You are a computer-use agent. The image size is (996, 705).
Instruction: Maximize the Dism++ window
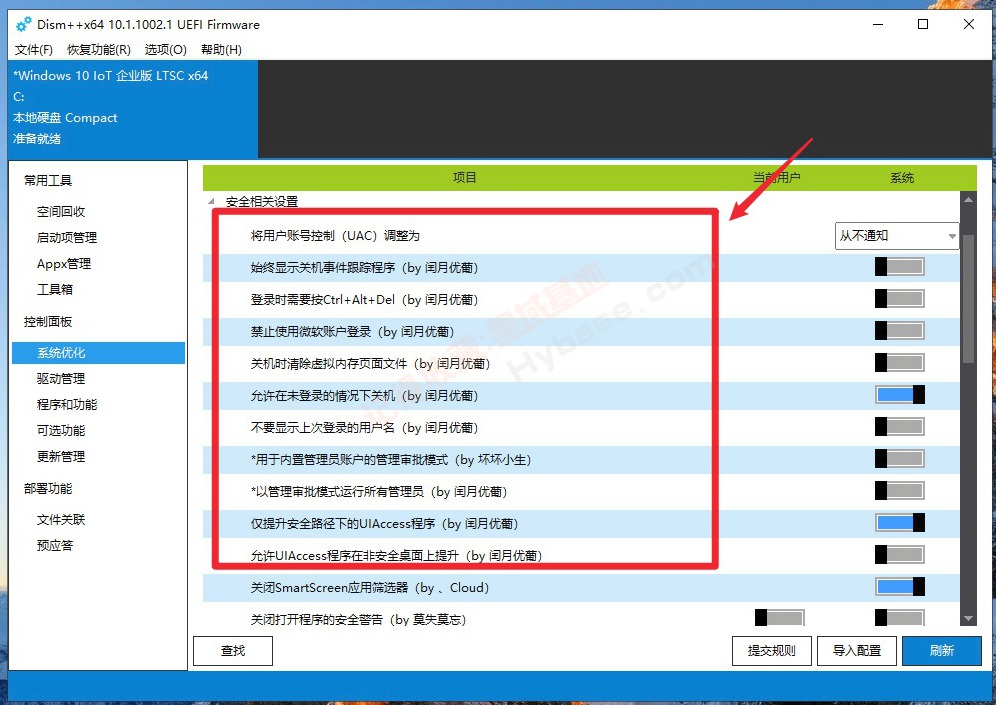click(923, 24)
